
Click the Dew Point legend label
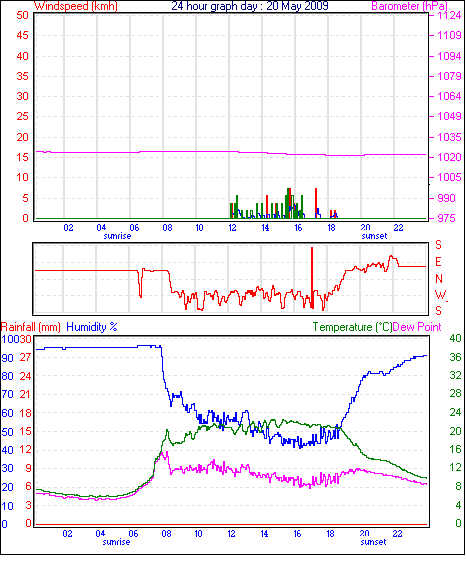click(x=417, y=327)
